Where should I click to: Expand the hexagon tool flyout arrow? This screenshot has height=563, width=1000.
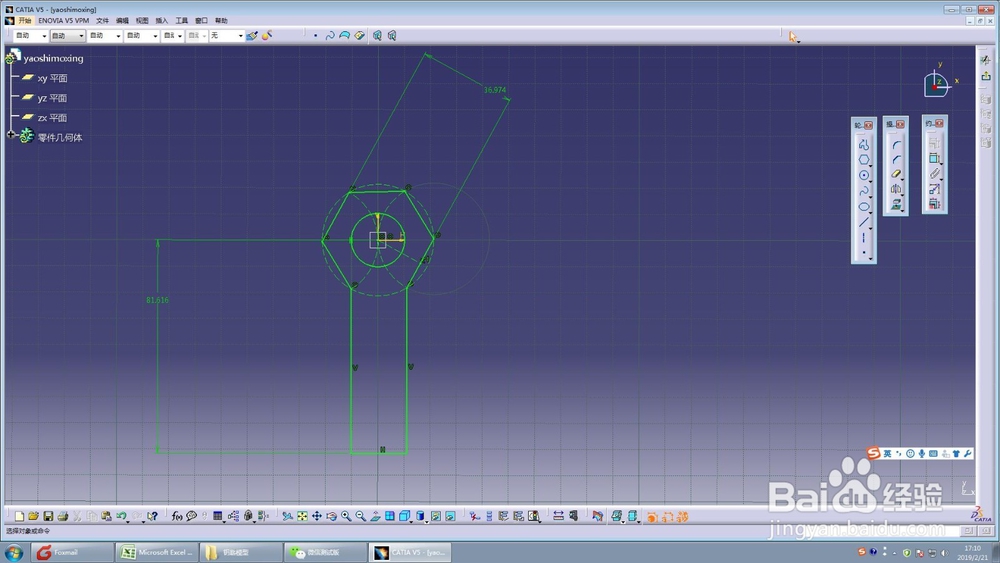coord(871,166)
